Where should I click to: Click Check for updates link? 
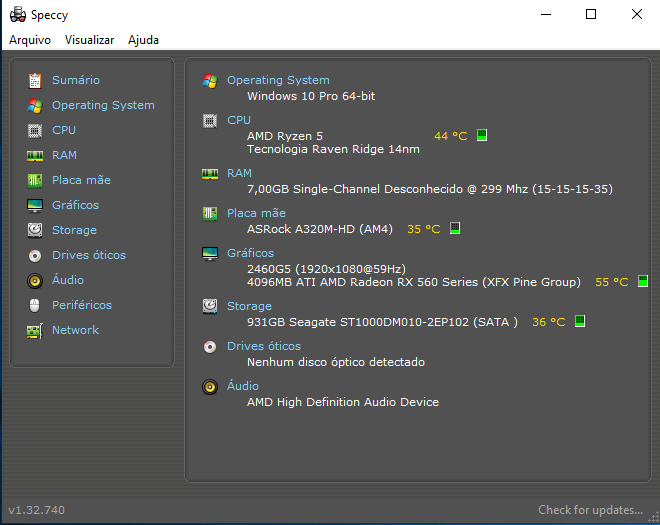click(590, 510)
